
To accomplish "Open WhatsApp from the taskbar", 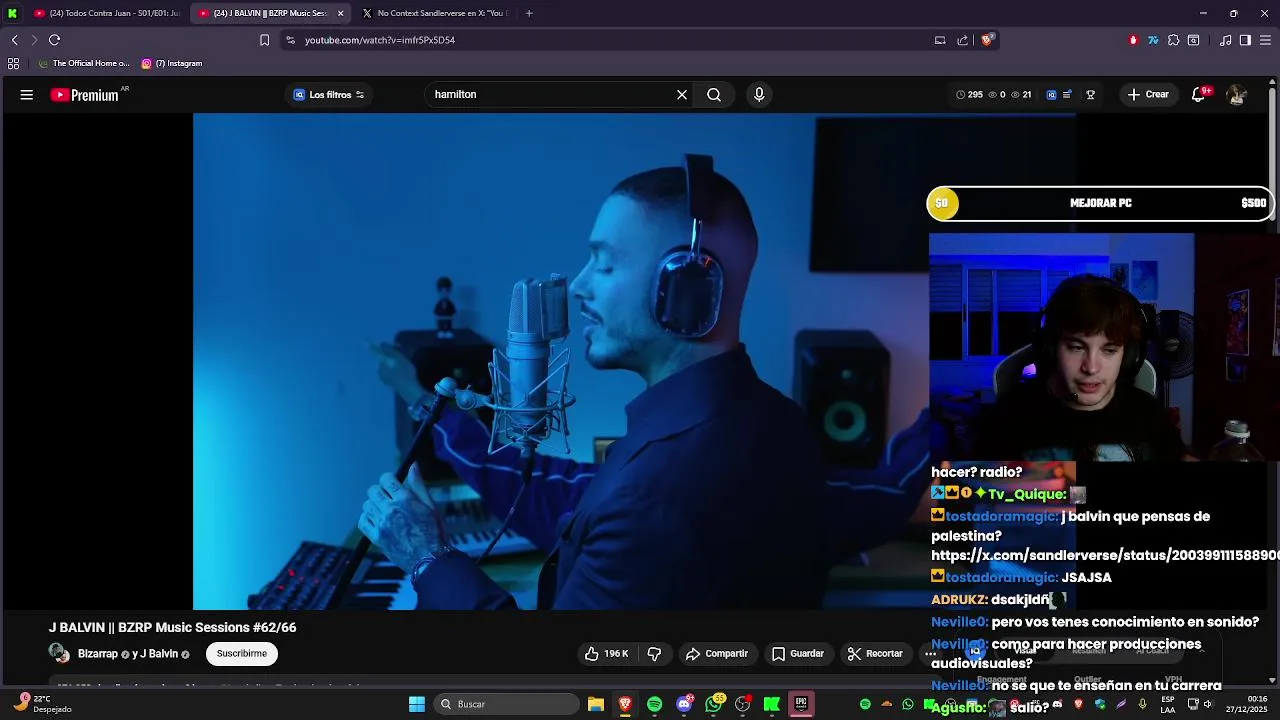I will pyautogui.click(x=713, y=704).
